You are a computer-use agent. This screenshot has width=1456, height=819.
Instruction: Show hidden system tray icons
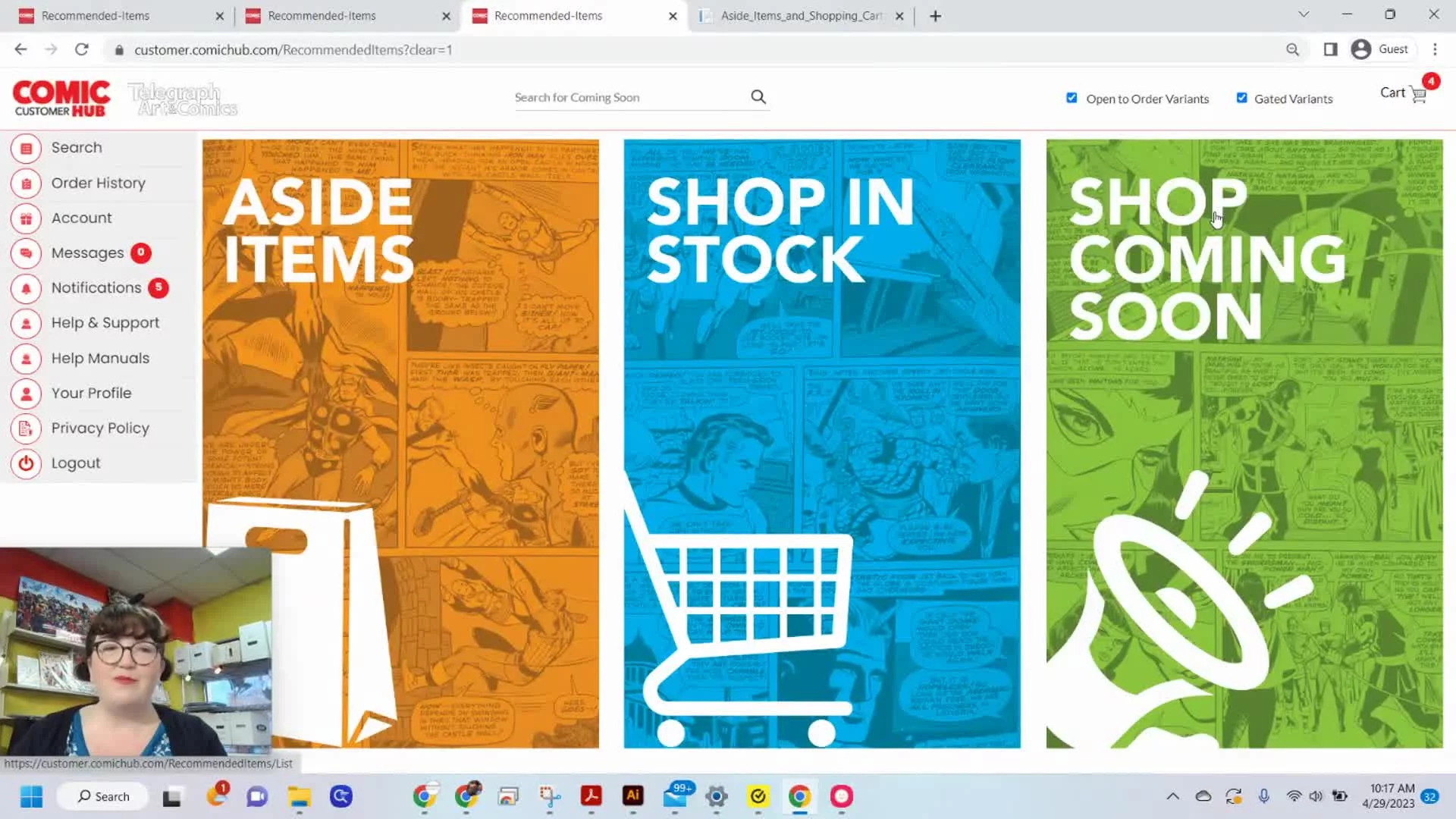pyautogui.click(x=1172, y=796)
